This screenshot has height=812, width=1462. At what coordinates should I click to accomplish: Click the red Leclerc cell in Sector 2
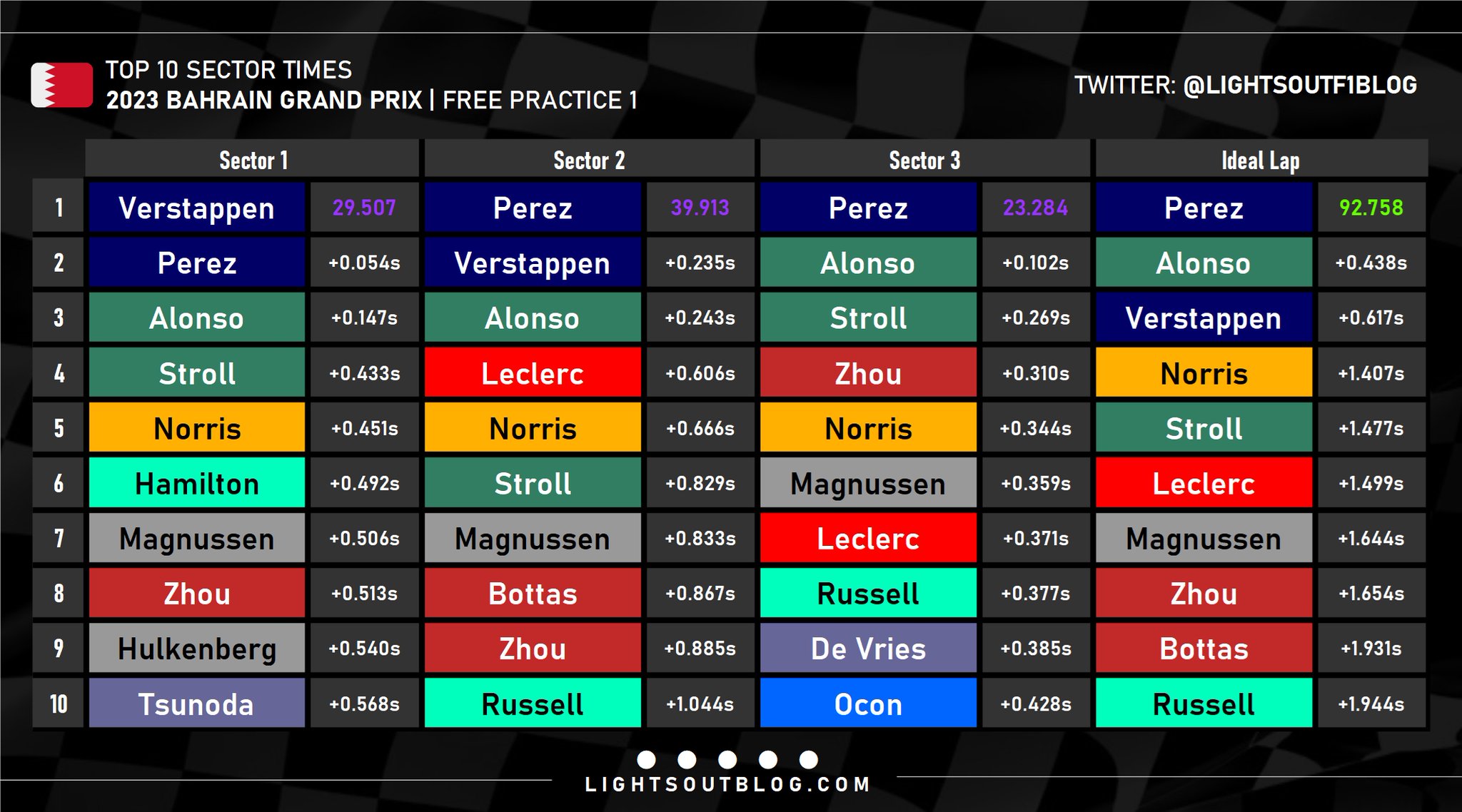pyautogui.click(x=533, y=373)
